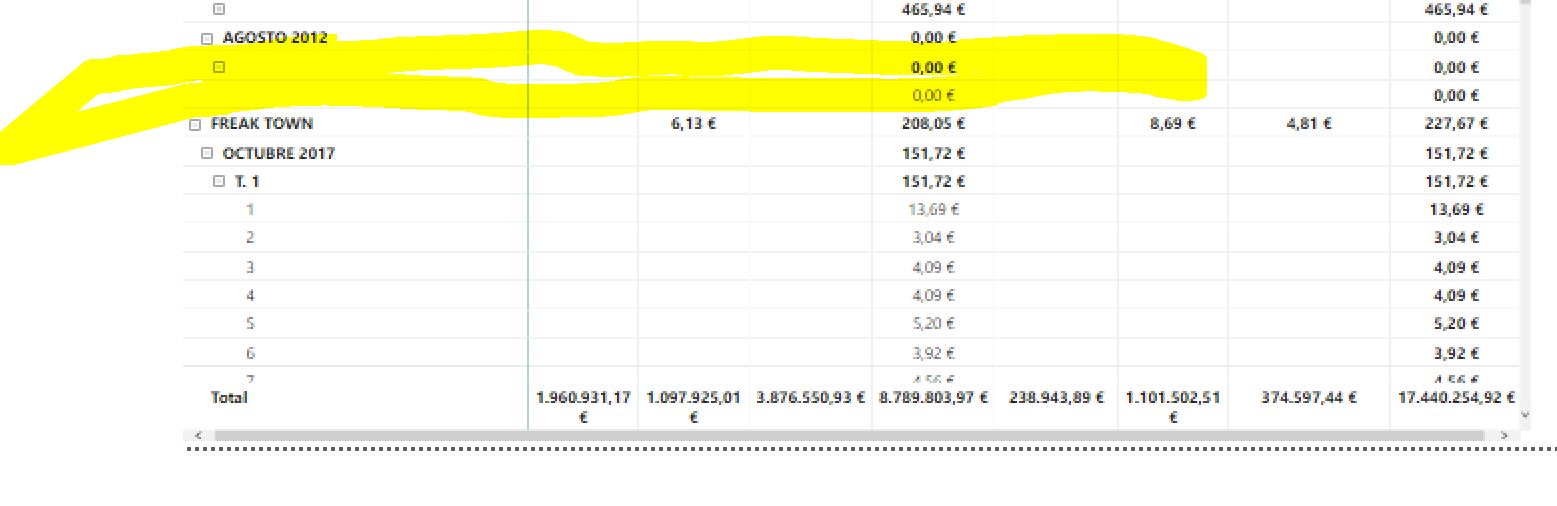Click the down arrow of vertical scrollbar

point(1525,413)
